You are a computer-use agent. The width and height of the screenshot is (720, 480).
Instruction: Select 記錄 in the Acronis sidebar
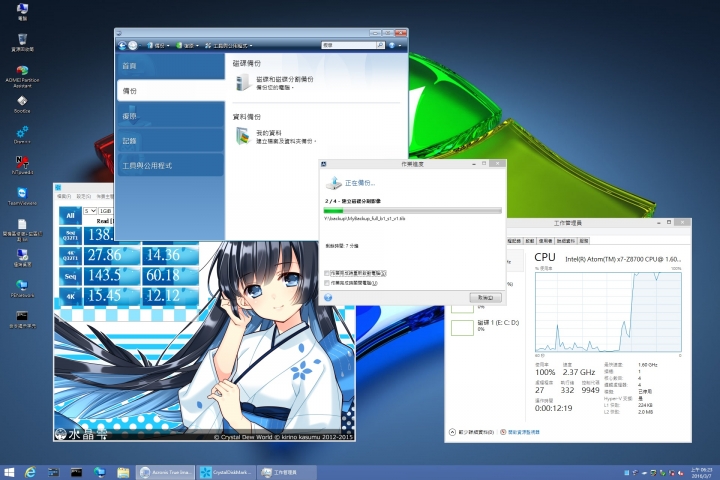click(170, 141)
